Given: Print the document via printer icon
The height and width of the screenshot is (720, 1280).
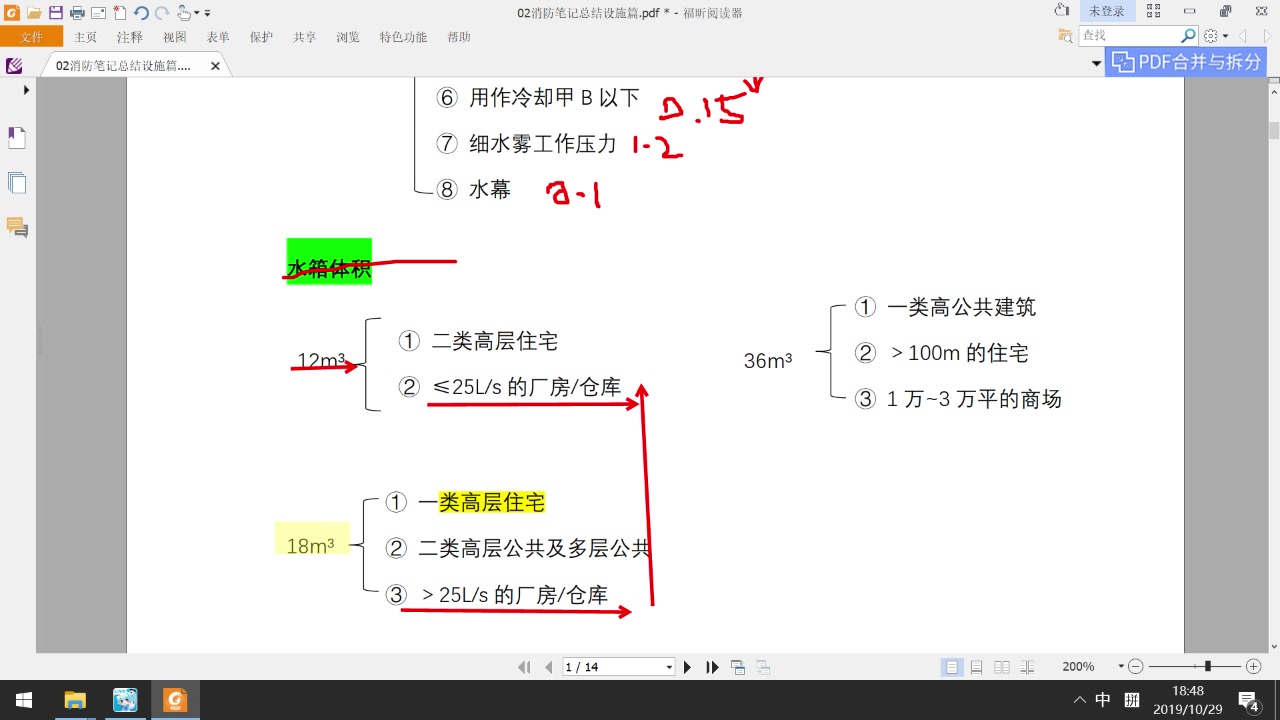Looking at the screenshot, I should click(77, 13).
